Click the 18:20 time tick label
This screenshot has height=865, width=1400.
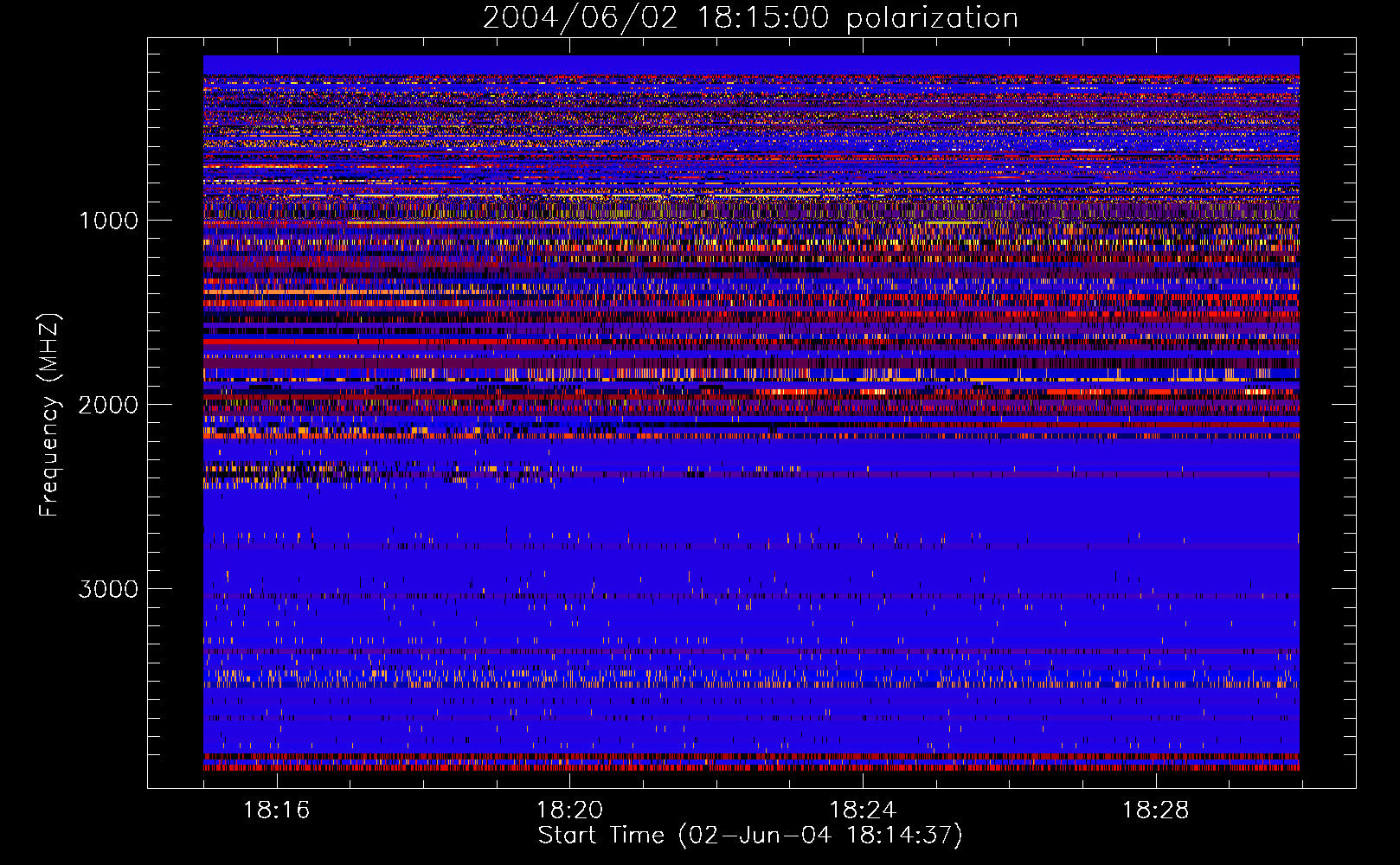point(569,810)
